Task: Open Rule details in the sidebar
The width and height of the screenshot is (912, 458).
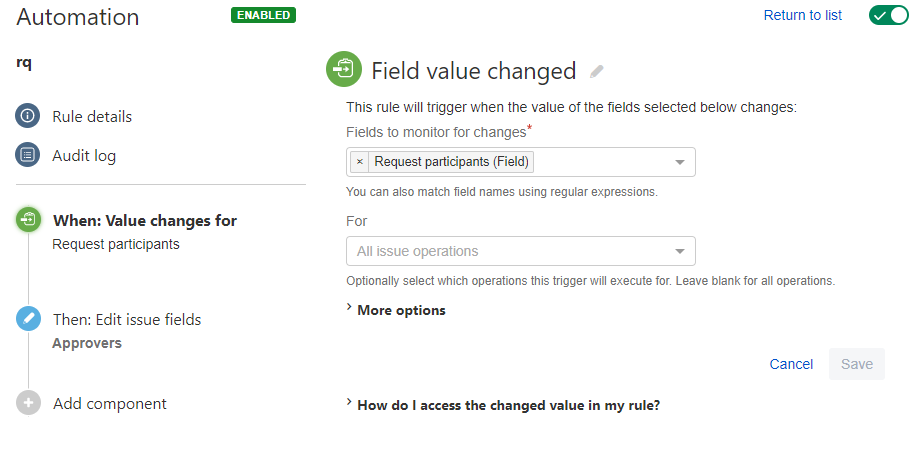Action: pyautogui.click(x=92, y=116)
